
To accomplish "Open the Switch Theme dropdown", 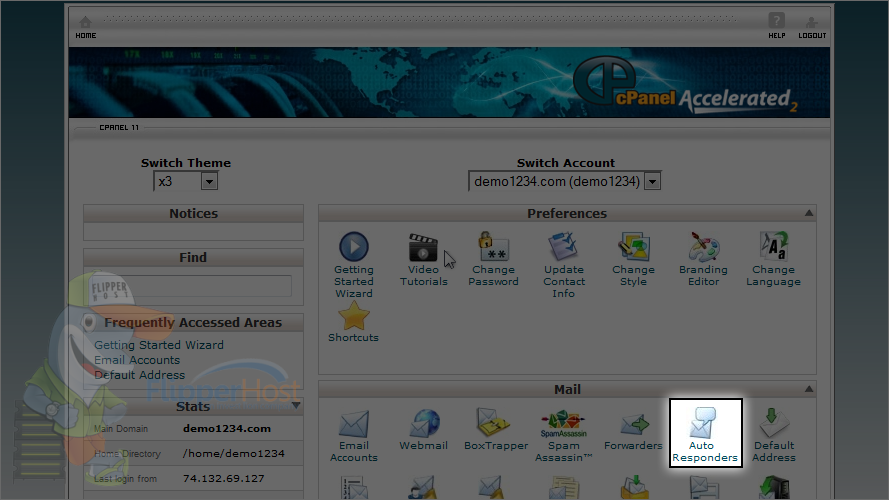I will tap(185, 181).
